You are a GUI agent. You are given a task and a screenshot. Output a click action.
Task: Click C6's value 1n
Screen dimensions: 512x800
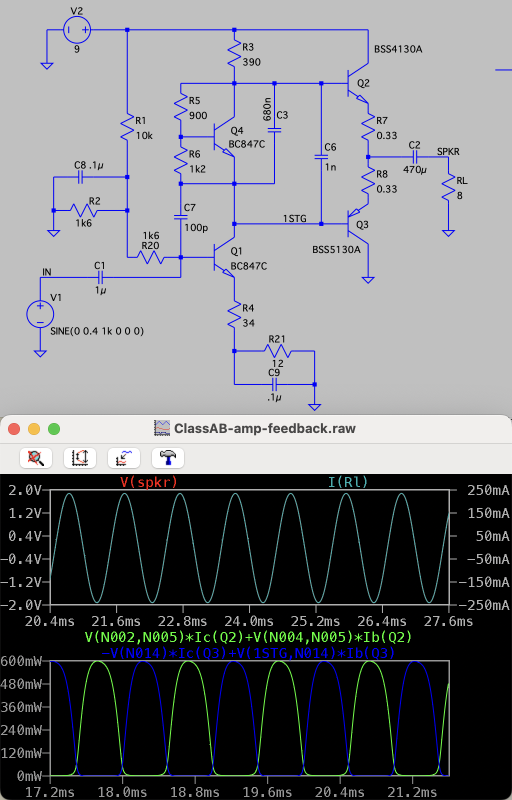click(x=330, y=167)
